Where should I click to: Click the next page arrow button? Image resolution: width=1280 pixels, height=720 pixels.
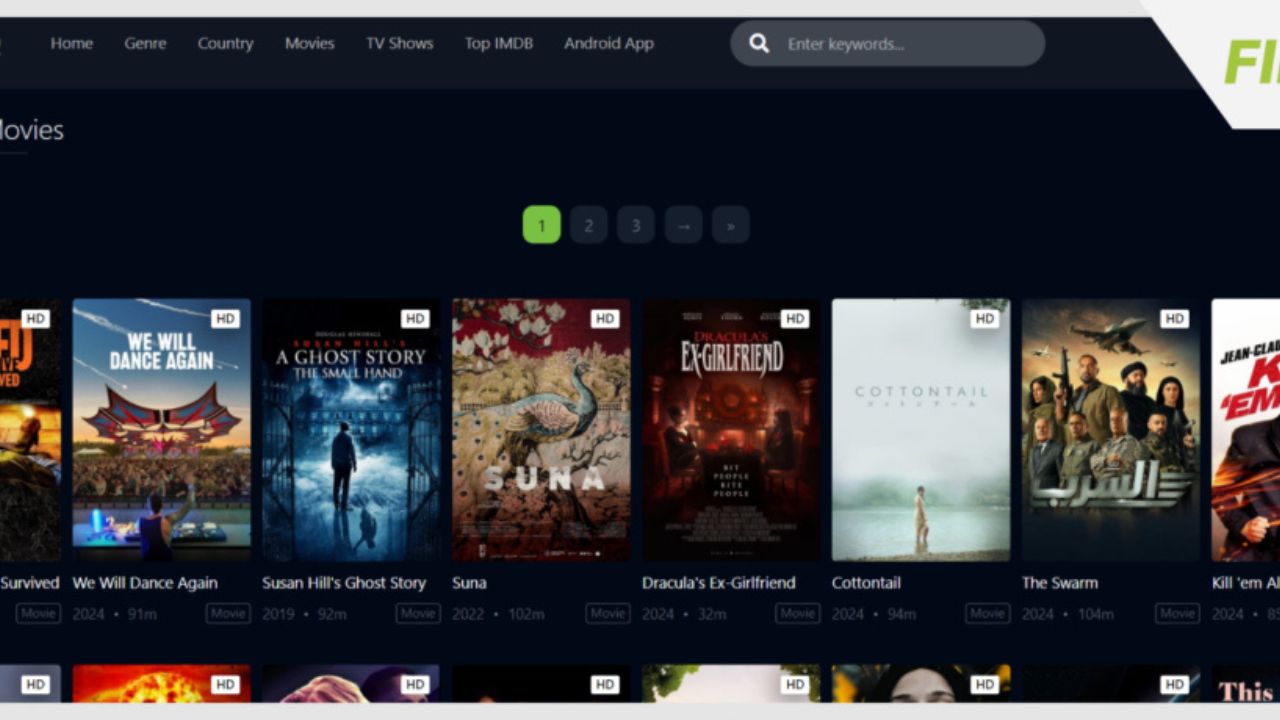point(683,225)
